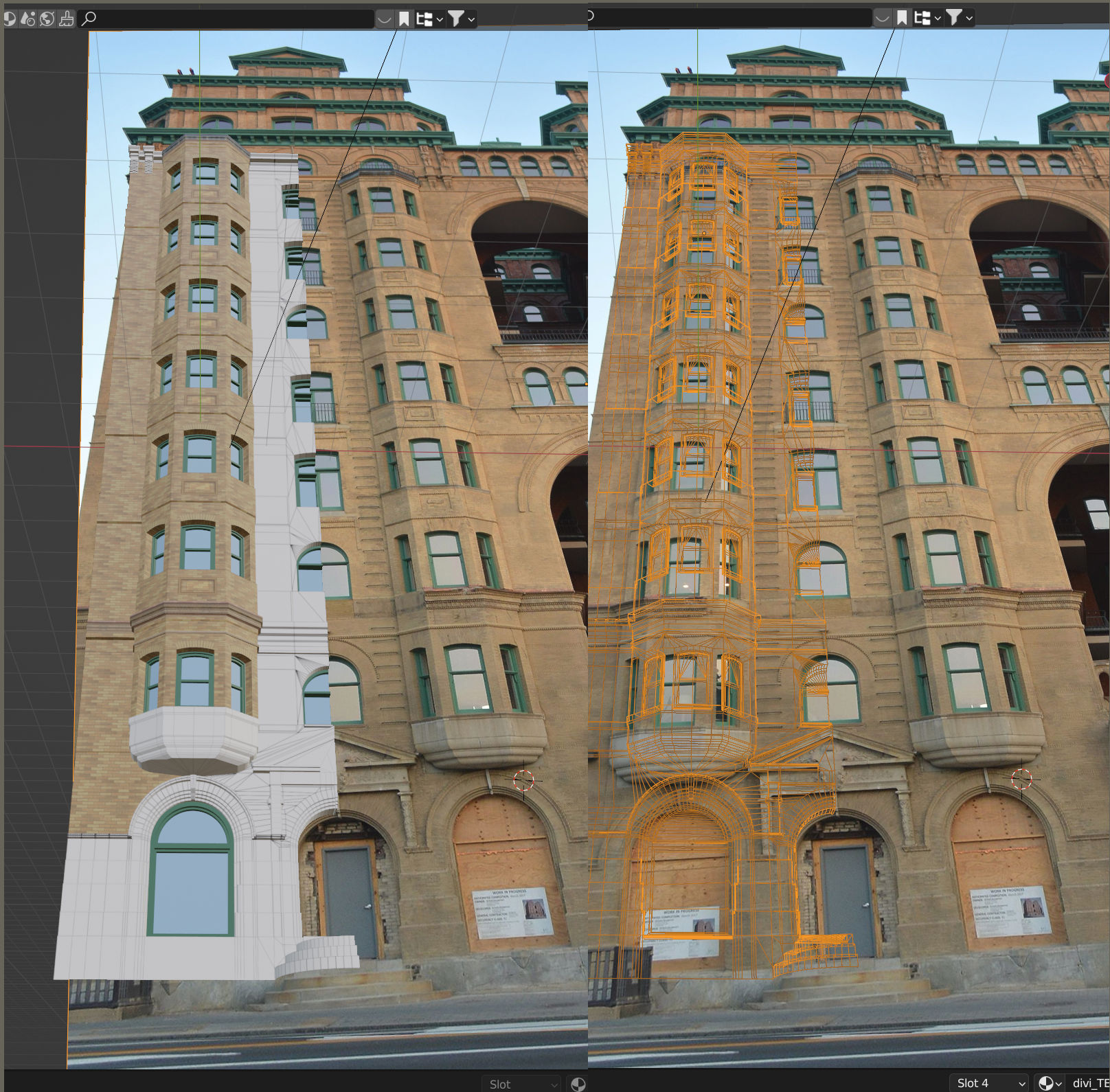Open display mode dropdown in left header

(430, 19)
